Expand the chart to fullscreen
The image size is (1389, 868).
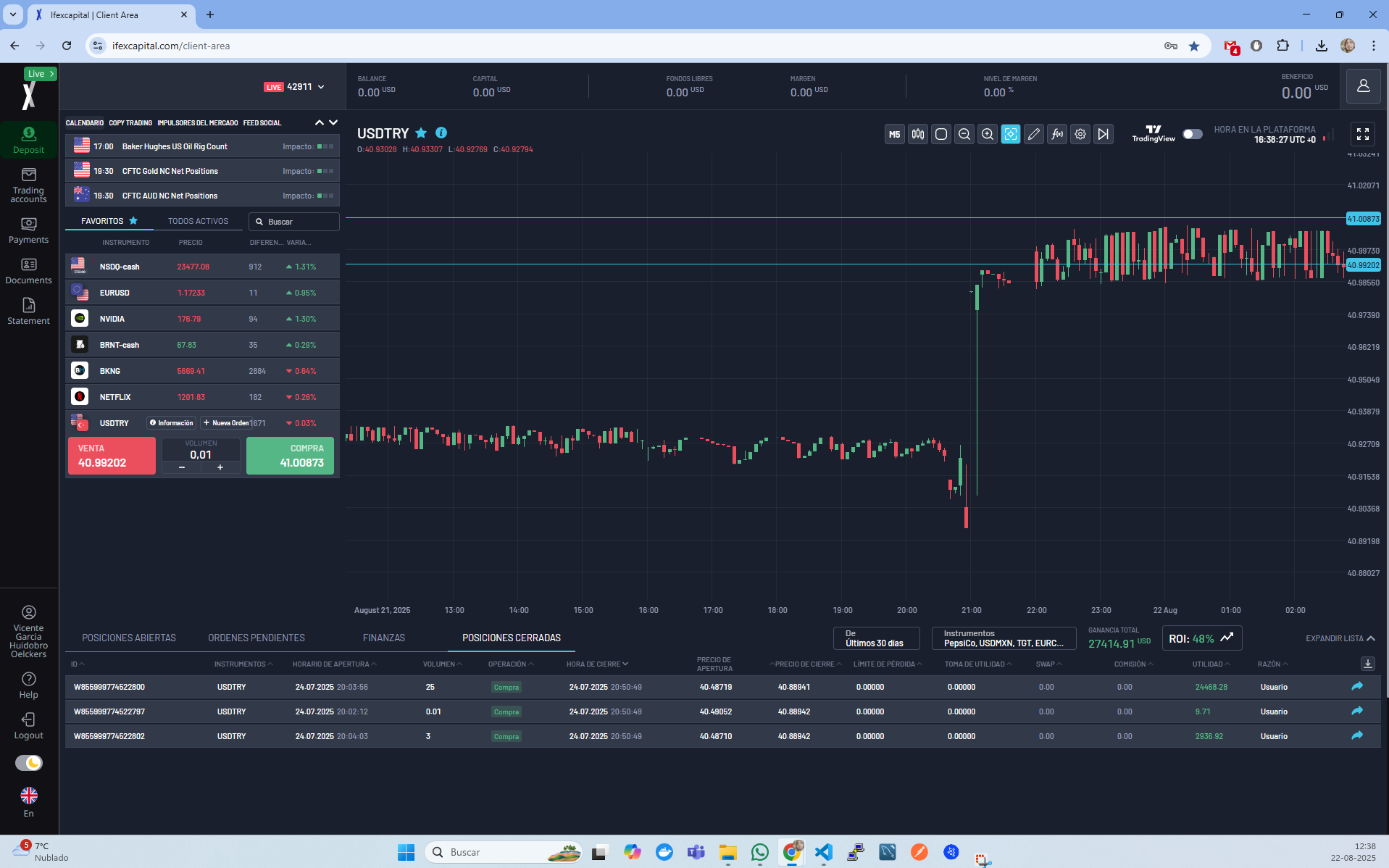click(x=1363, y=134)
